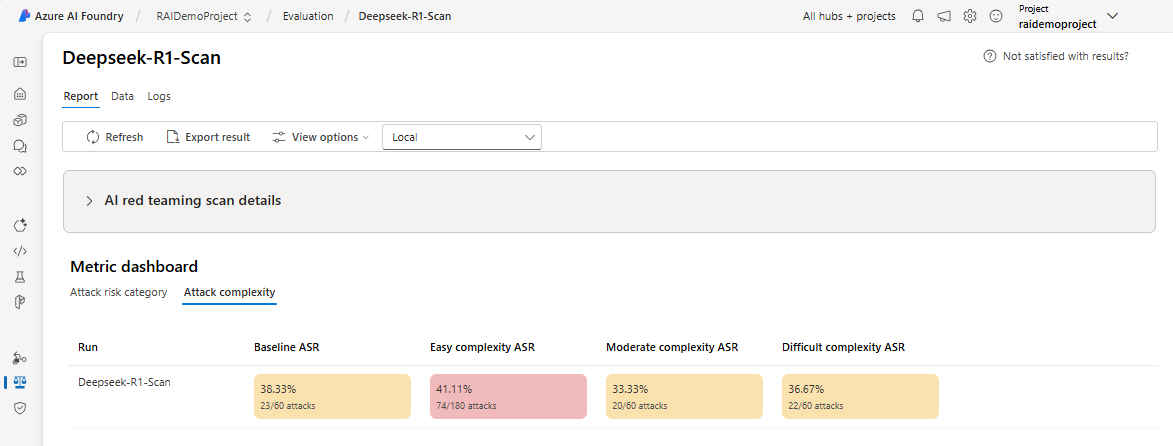
Task: Open the home icon in sidebar
Action: point(19,94)
